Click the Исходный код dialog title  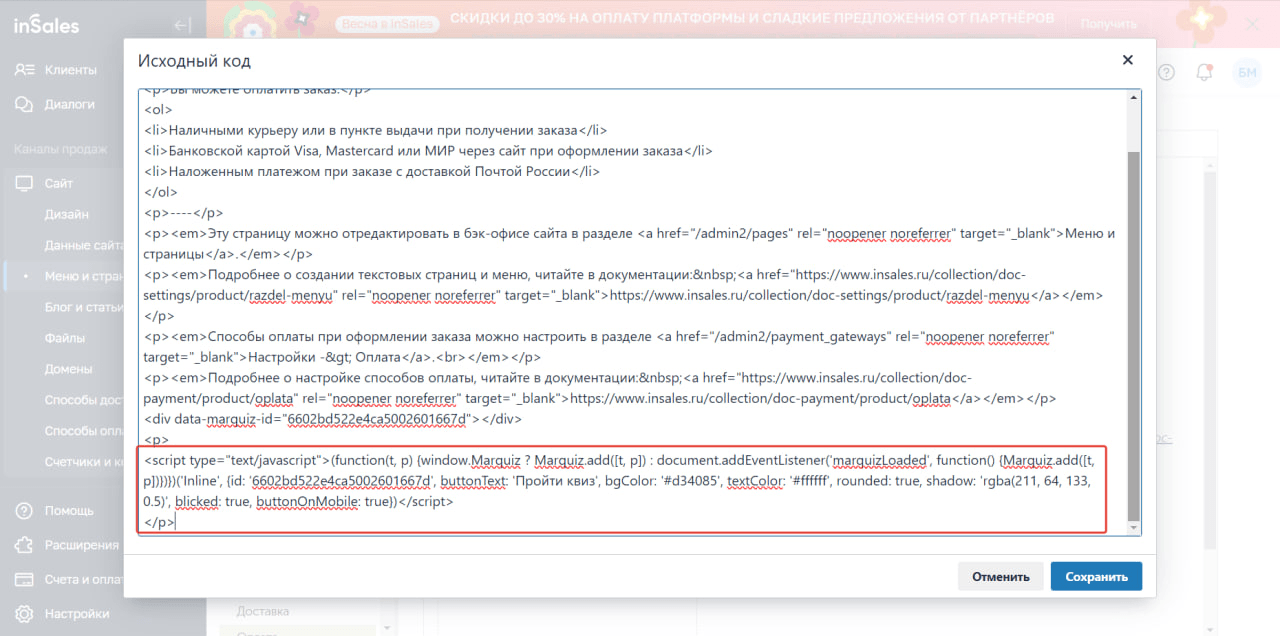point(194,61)
